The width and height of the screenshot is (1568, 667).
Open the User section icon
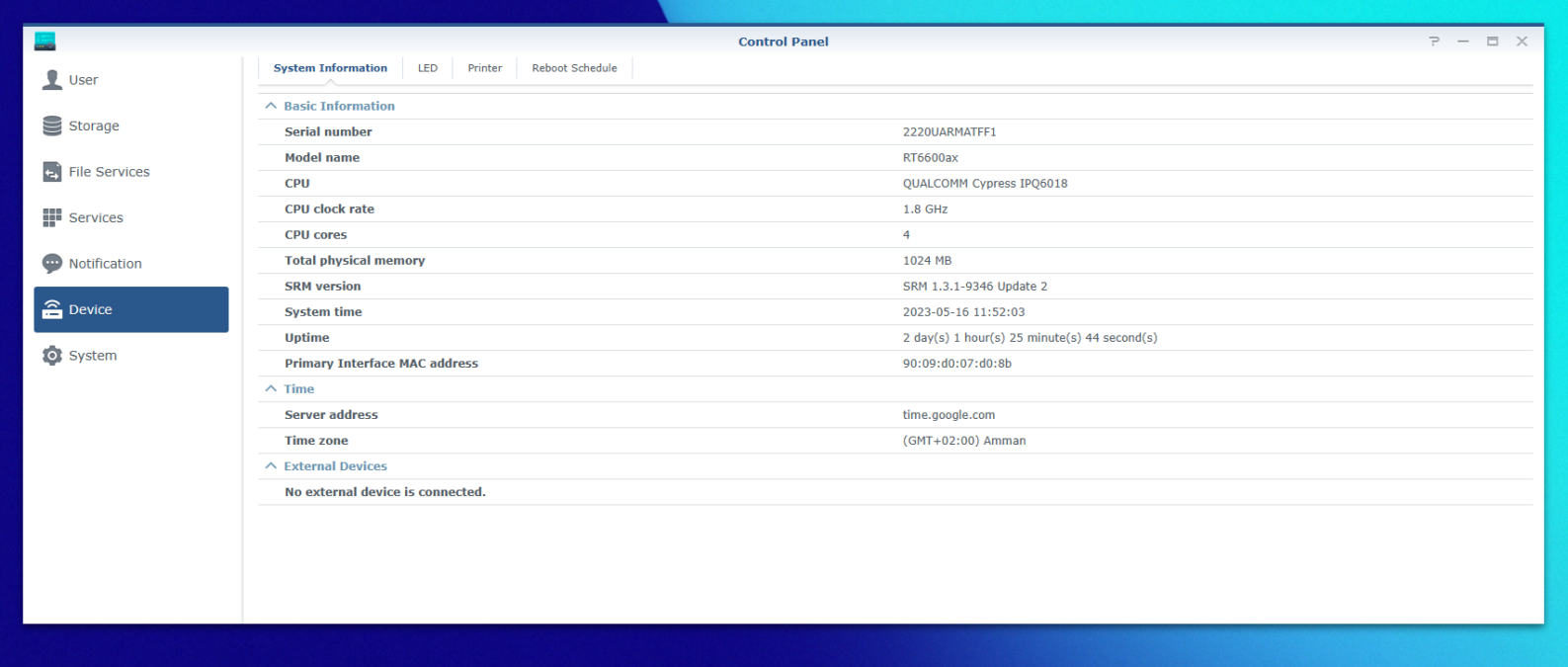pyautogui.click(x=52, y=80)
